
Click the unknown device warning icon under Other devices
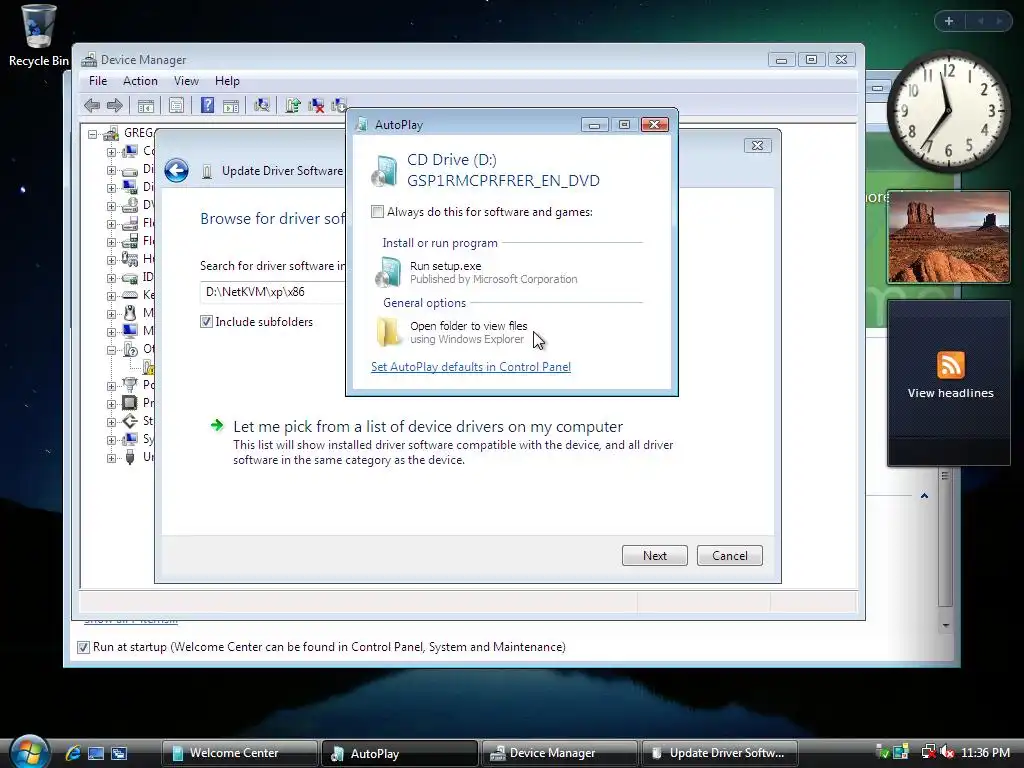(148, 366)
